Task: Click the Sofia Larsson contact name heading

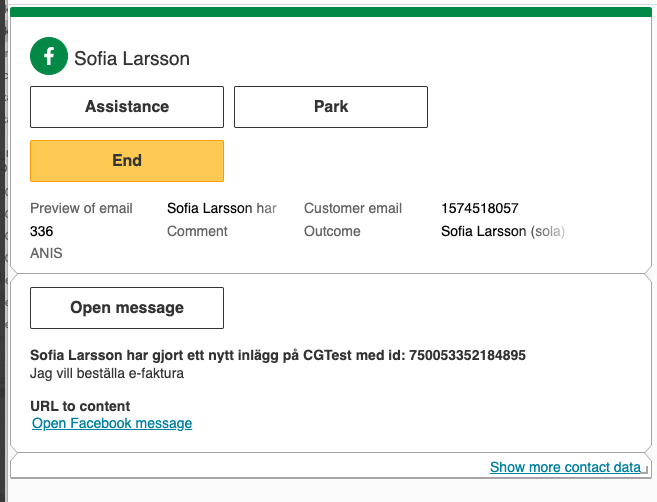Action: (132, 59)
